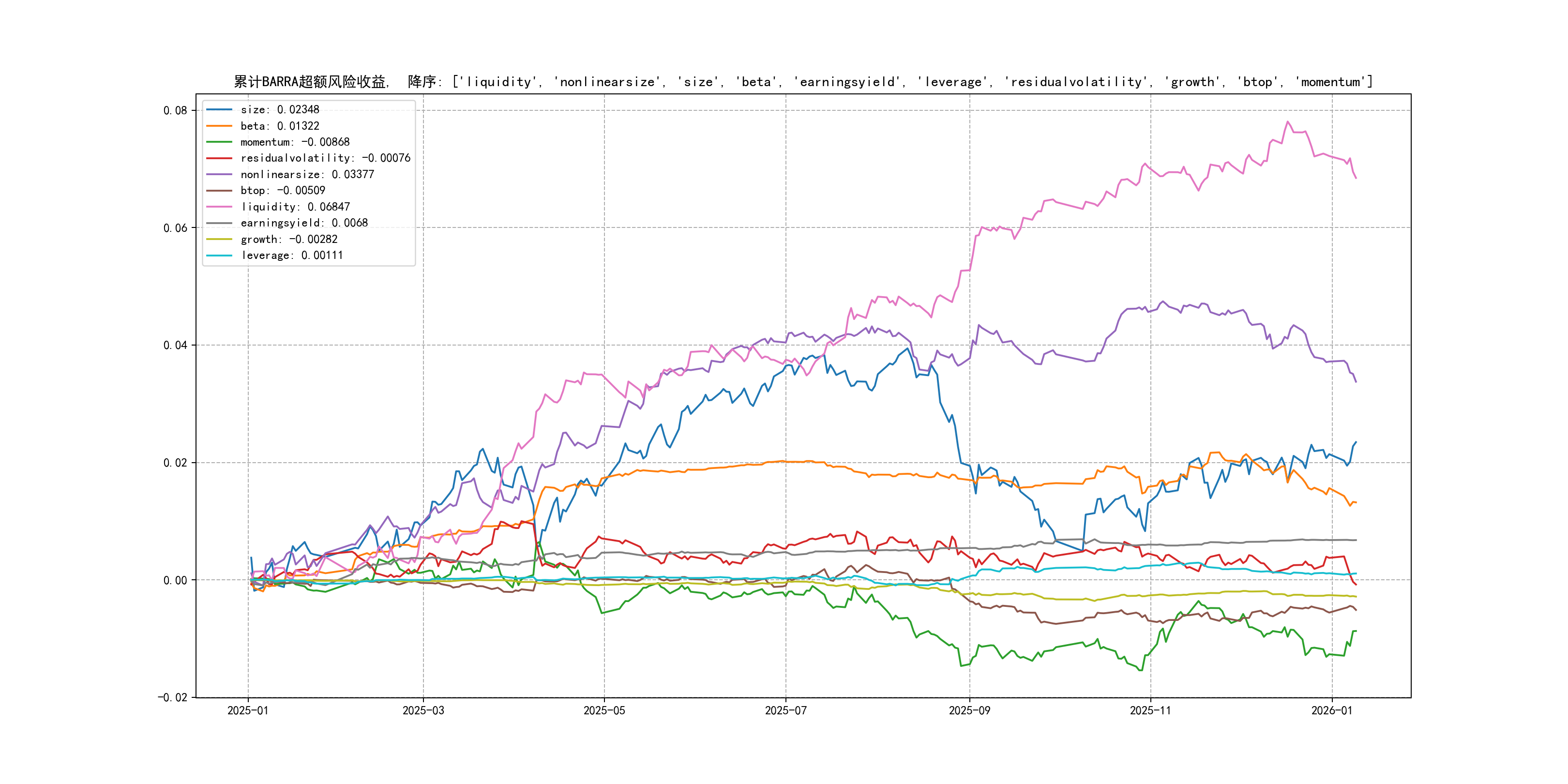Click the pink liquidity legend line swatch
The width and height of the screenshot is (1568, 784).
tap(219, 207)
